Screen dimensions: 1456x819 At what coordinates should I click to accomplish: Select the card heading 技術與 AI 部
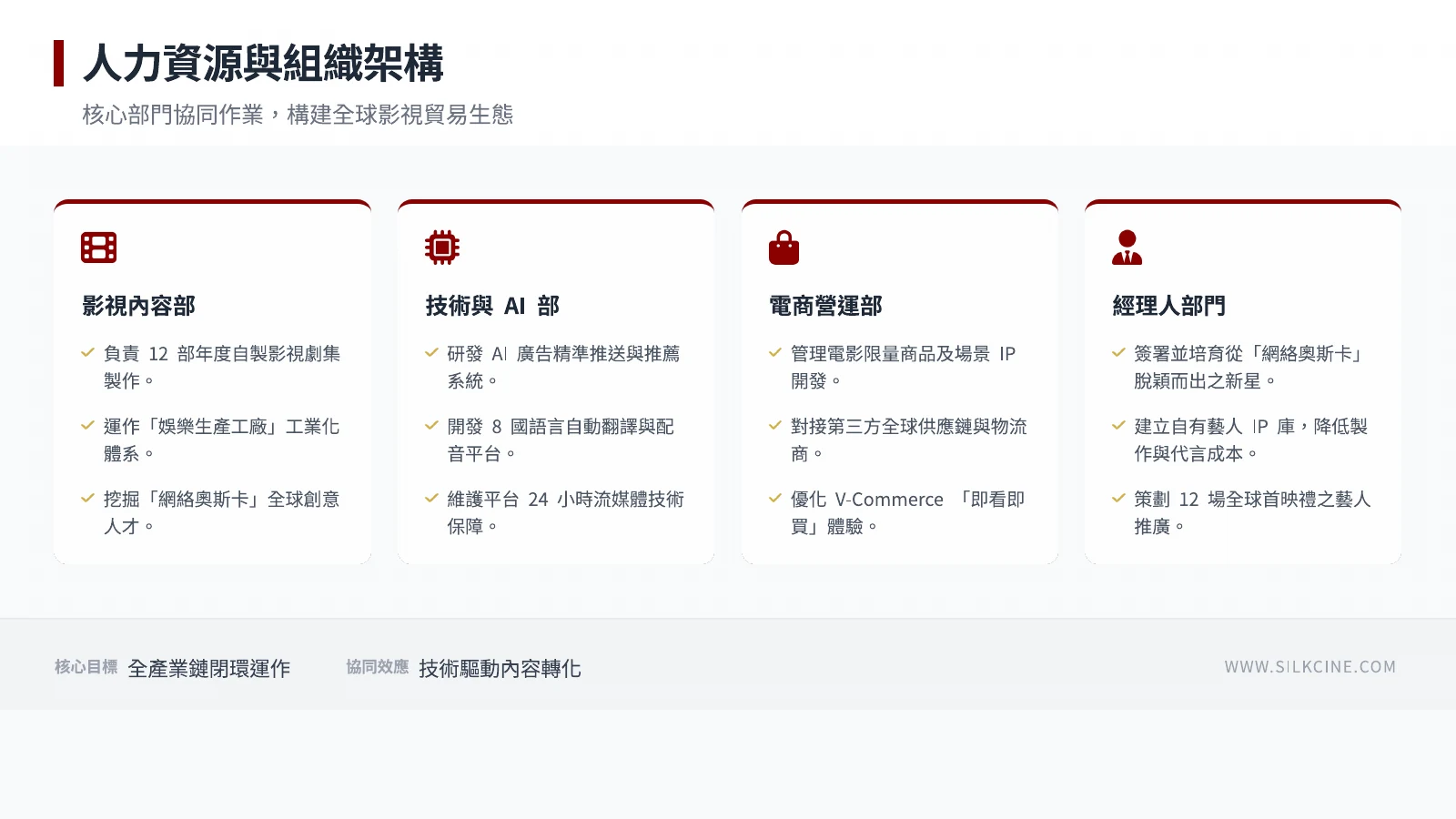pyautogui.click(x=492, y=306)
